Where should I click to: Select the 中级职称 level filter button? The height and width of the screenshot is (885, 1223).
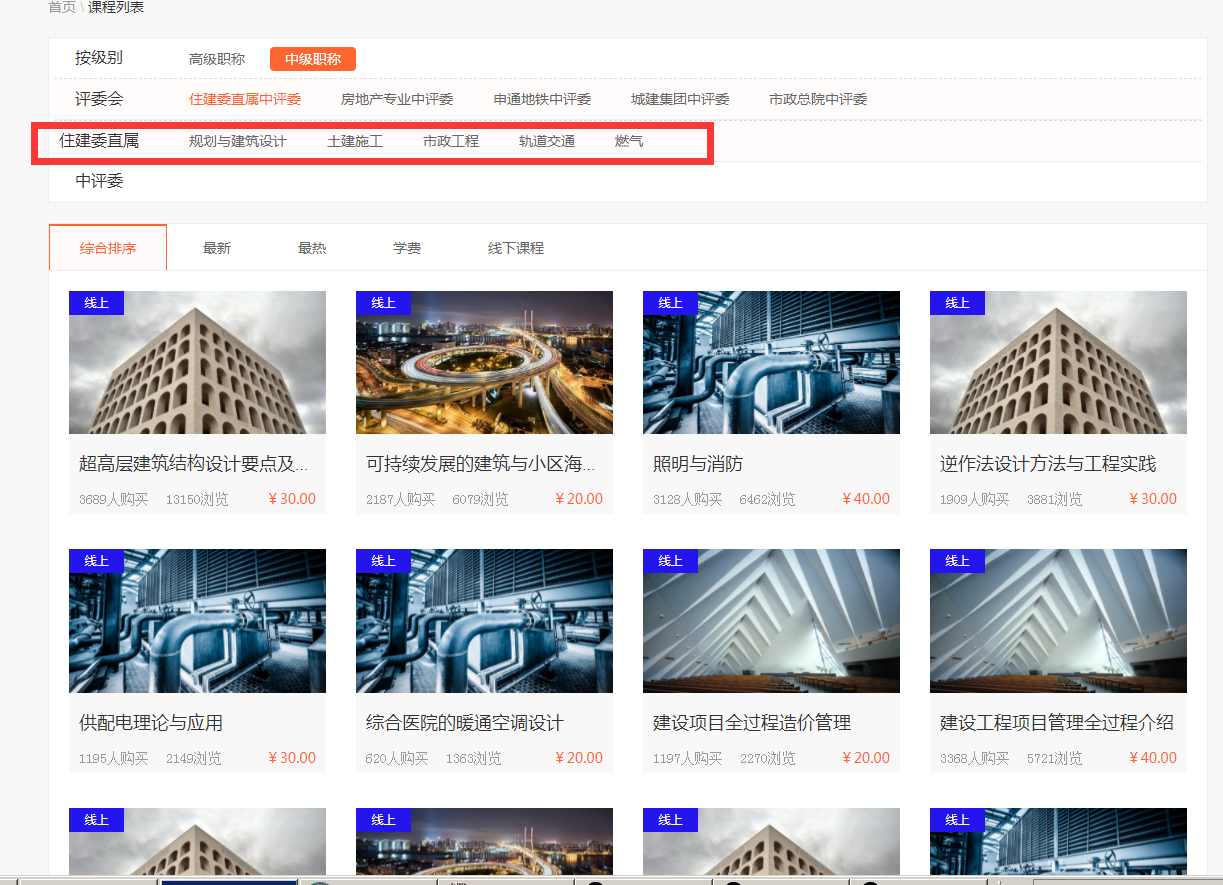pyautogui.click(x=313, y=59)
